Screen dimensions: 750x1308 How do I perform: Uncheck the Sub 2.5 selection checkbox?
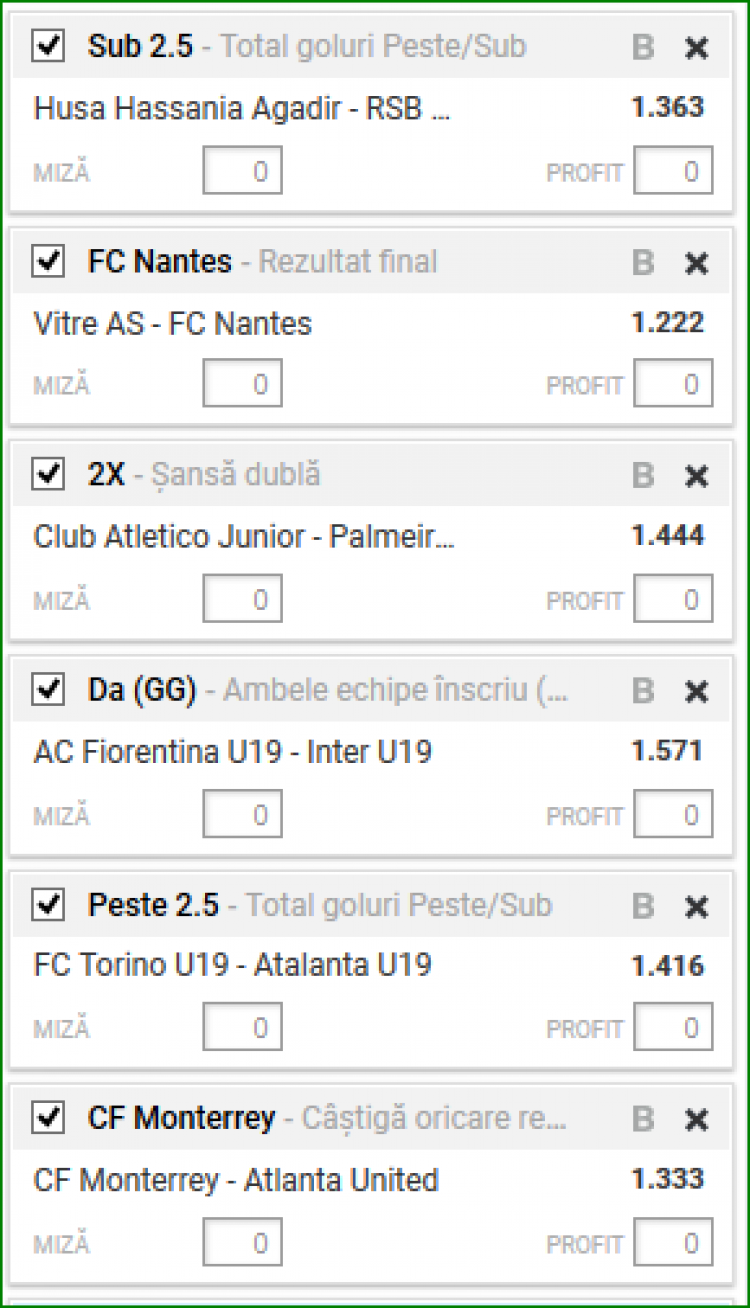[x=48, y=46]
